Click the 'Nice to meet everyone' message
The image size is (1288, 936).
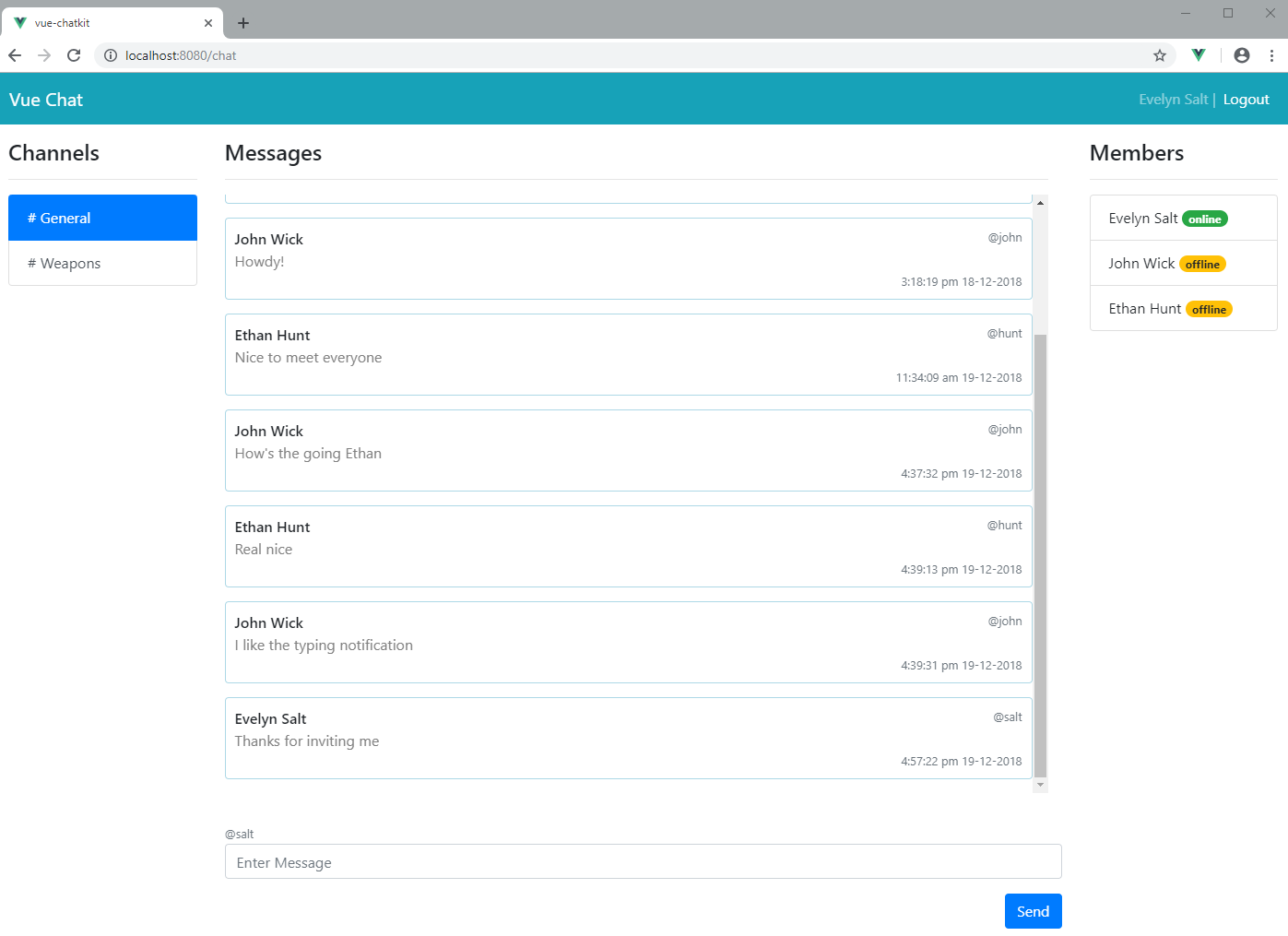click(308, 357)
